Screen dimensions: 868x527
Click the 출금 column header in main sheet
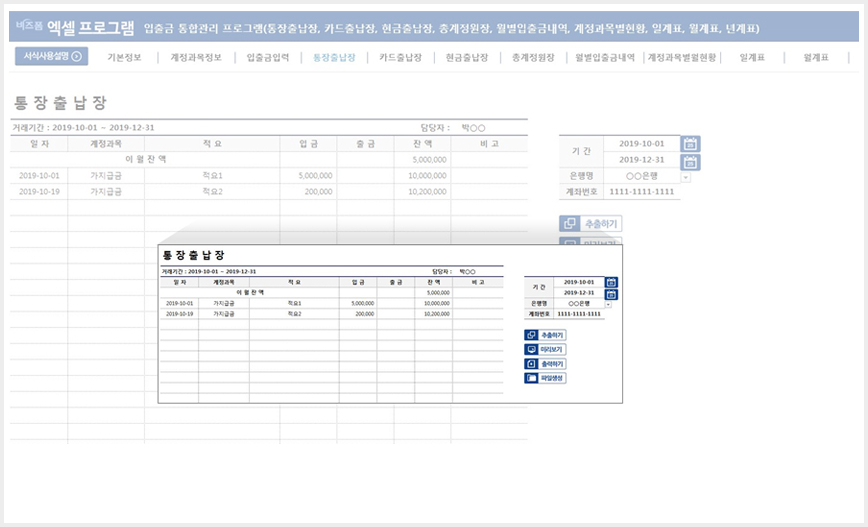pyautogui.click(x=365, y=143)
